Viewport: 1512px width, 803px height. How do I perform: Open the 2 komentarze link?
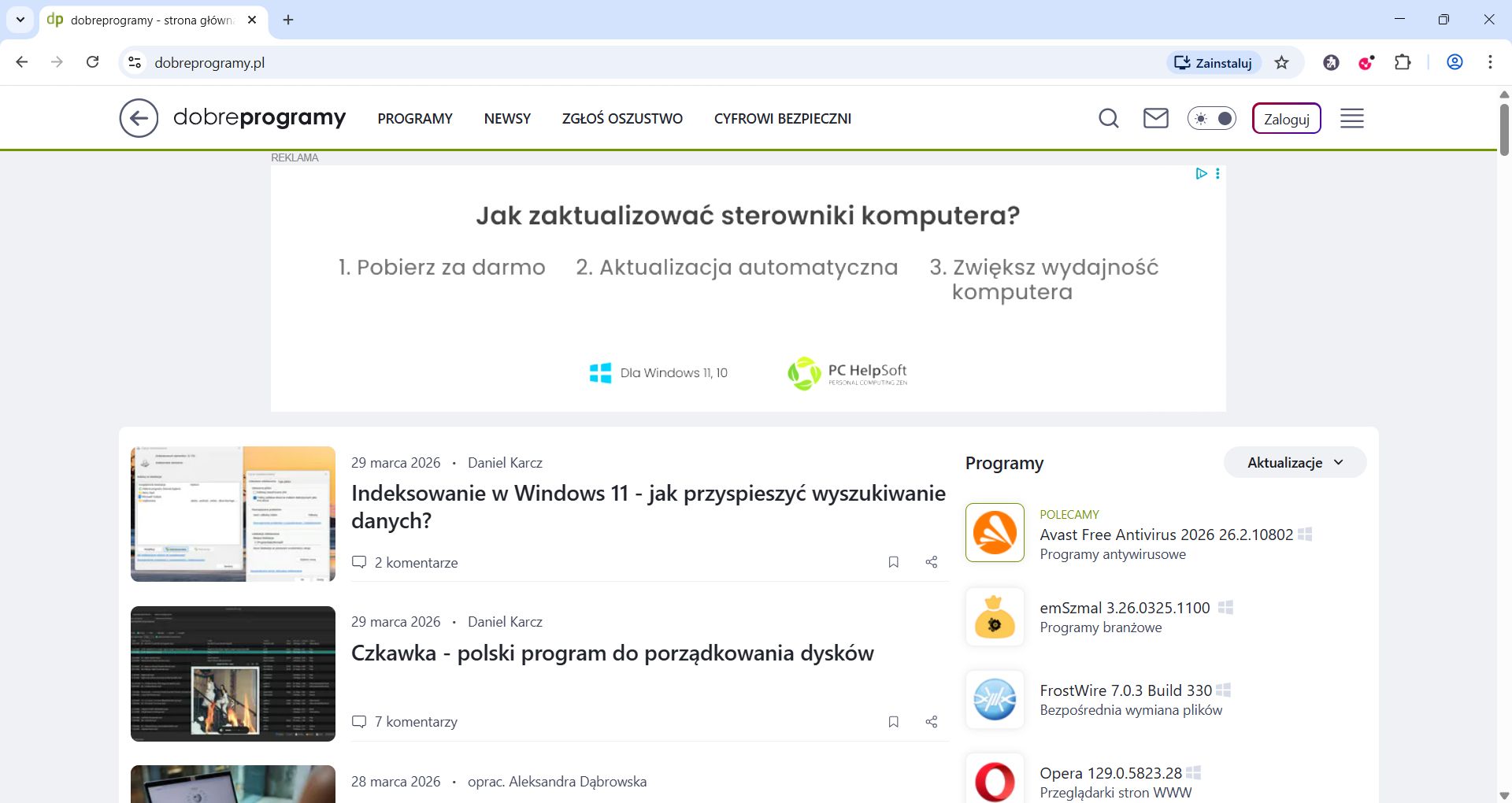(405, 562)
